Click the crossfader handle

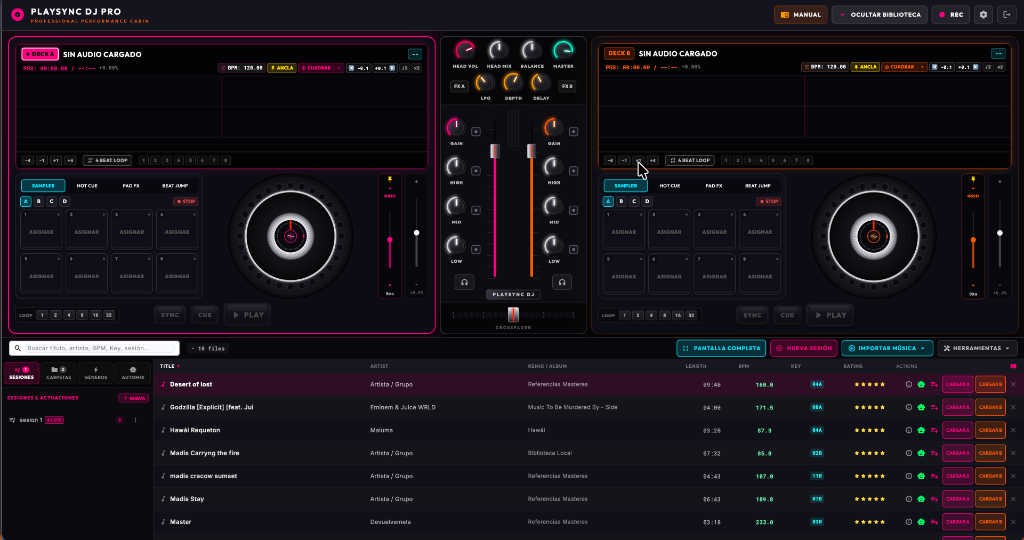(513, 314)
